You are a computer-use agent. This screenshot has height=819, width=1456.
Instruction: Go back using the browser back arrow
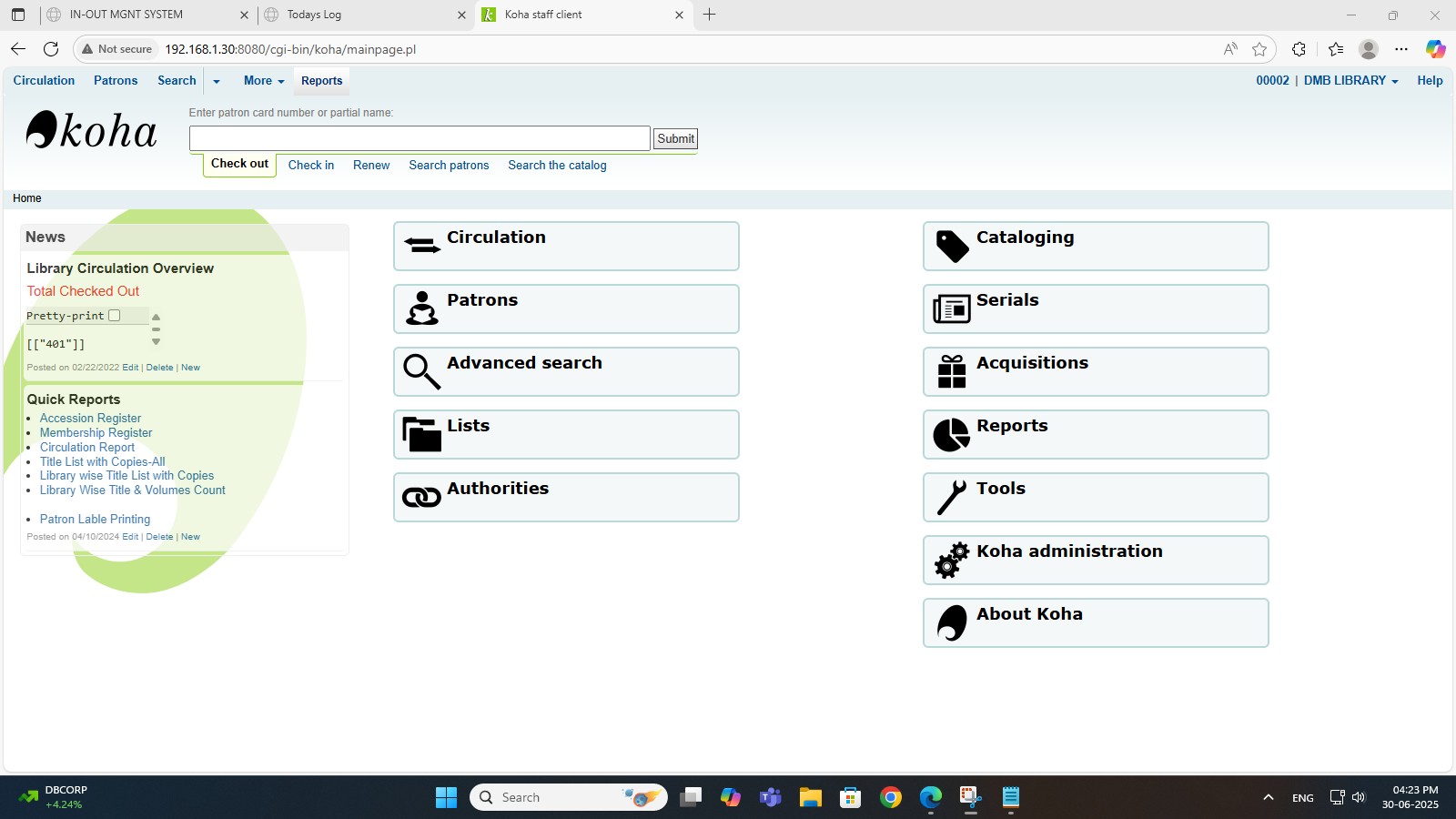18,49
